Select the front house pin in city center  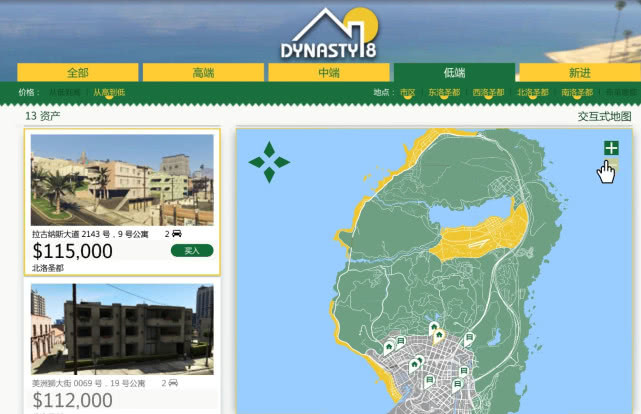coord(414,366)
